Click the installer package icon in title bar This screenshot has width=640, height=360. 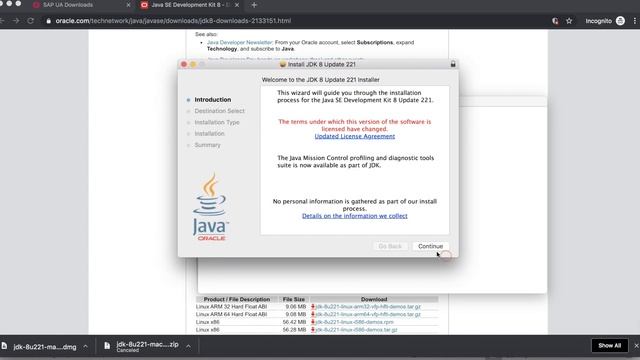[283, 64]
